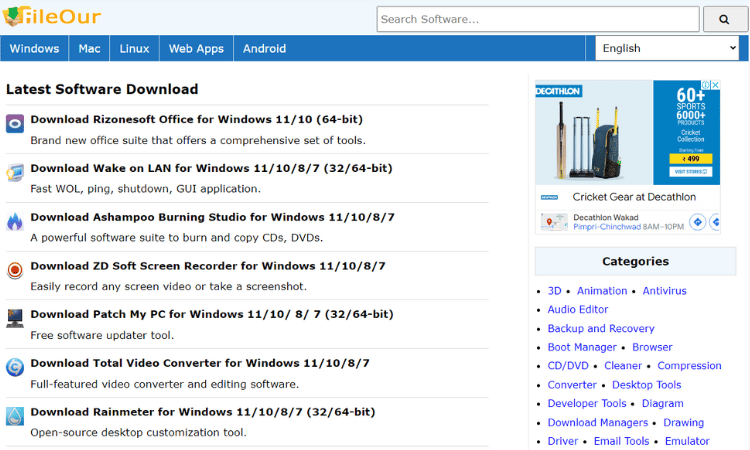Open the Diagram category
The height and width of the screenshot is (450, 750).
[662, 404]
